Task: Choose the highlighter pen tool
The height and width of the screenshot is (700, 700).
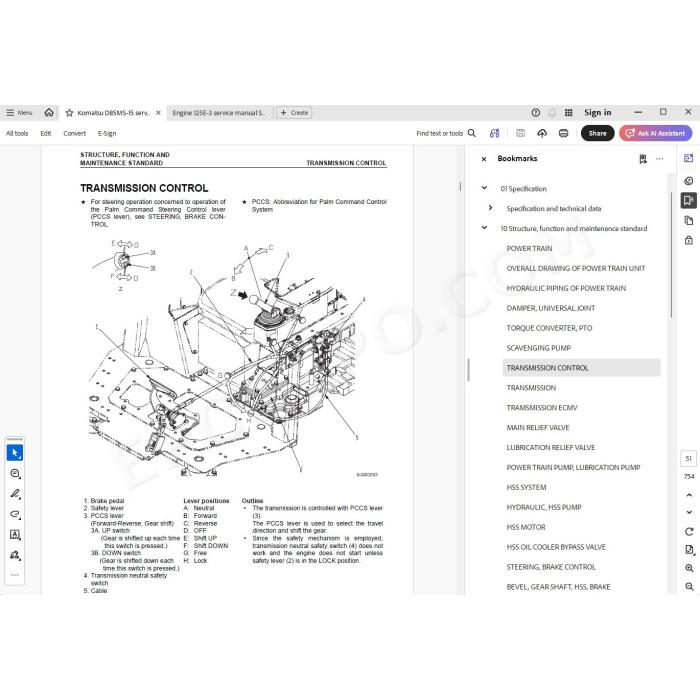Action: pyautogui.click(x=15, y=494)
